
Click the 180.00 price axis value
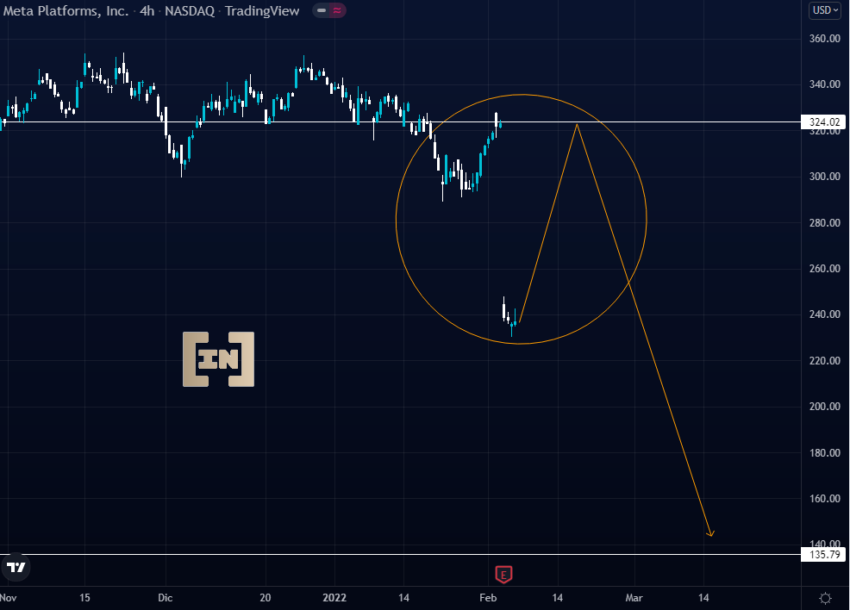[x=825, y=453]
